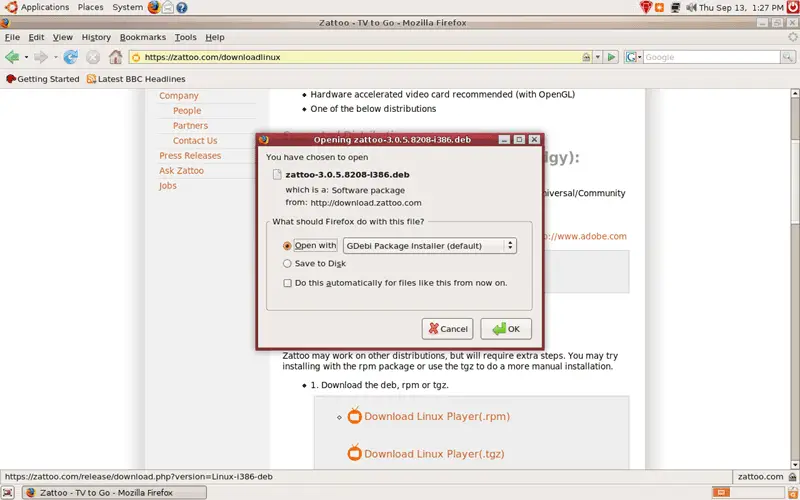Open the Getting Started bookmark
The width and height of the screenshot is (800, 500).
pos(43,79)
